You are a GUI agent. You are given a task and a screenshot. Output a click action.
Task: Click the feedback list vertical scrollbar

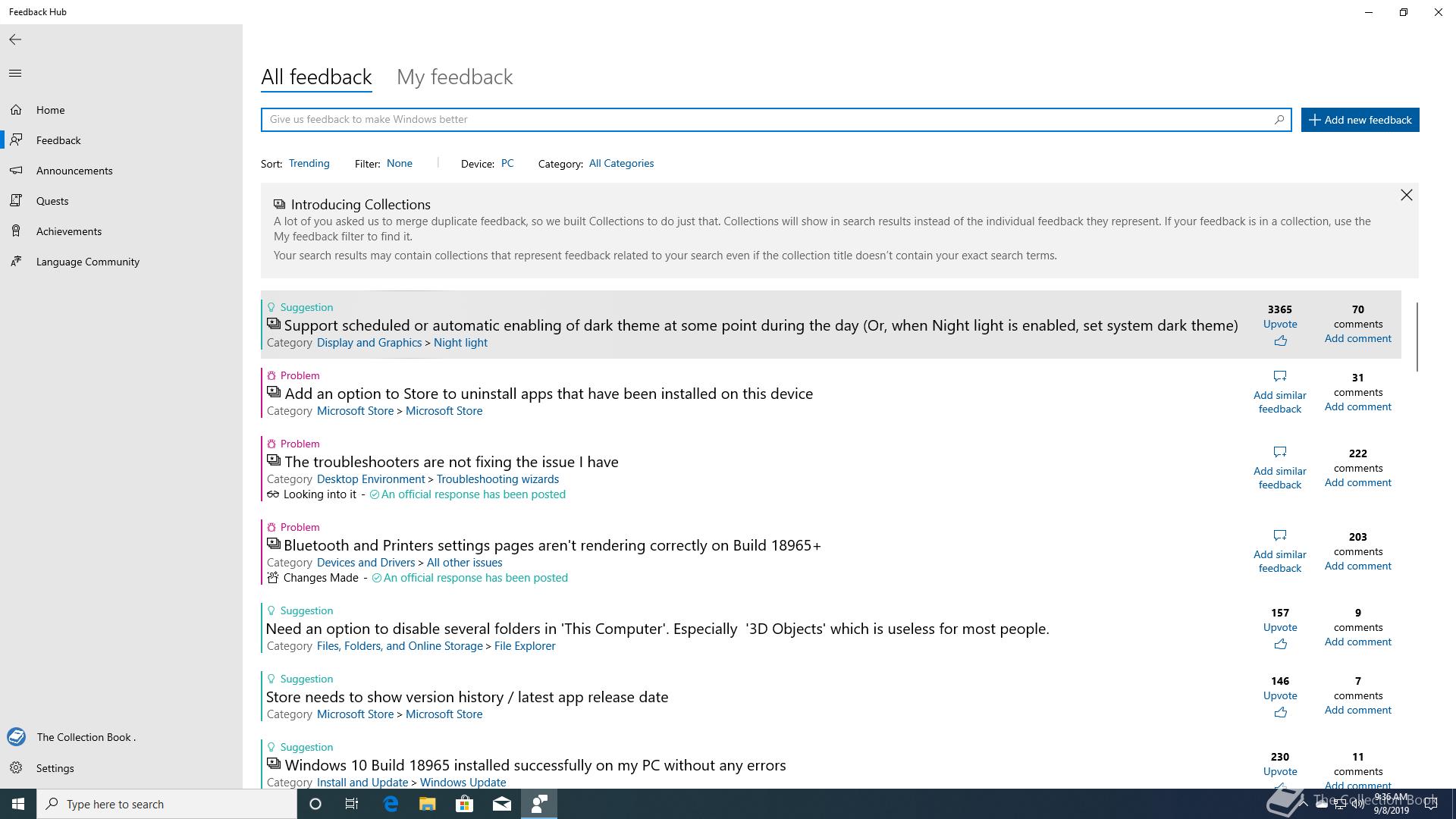1417,337
